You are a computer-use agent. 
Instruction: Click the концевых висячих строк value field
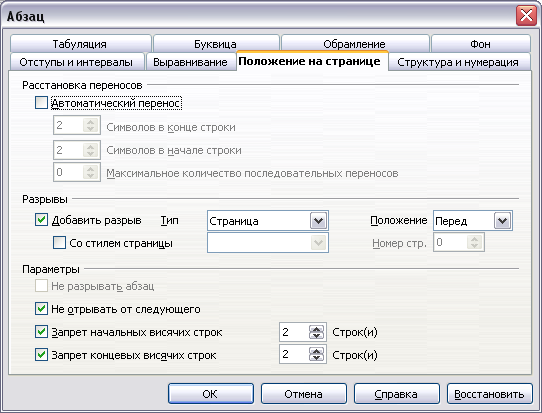coord(294,354)
